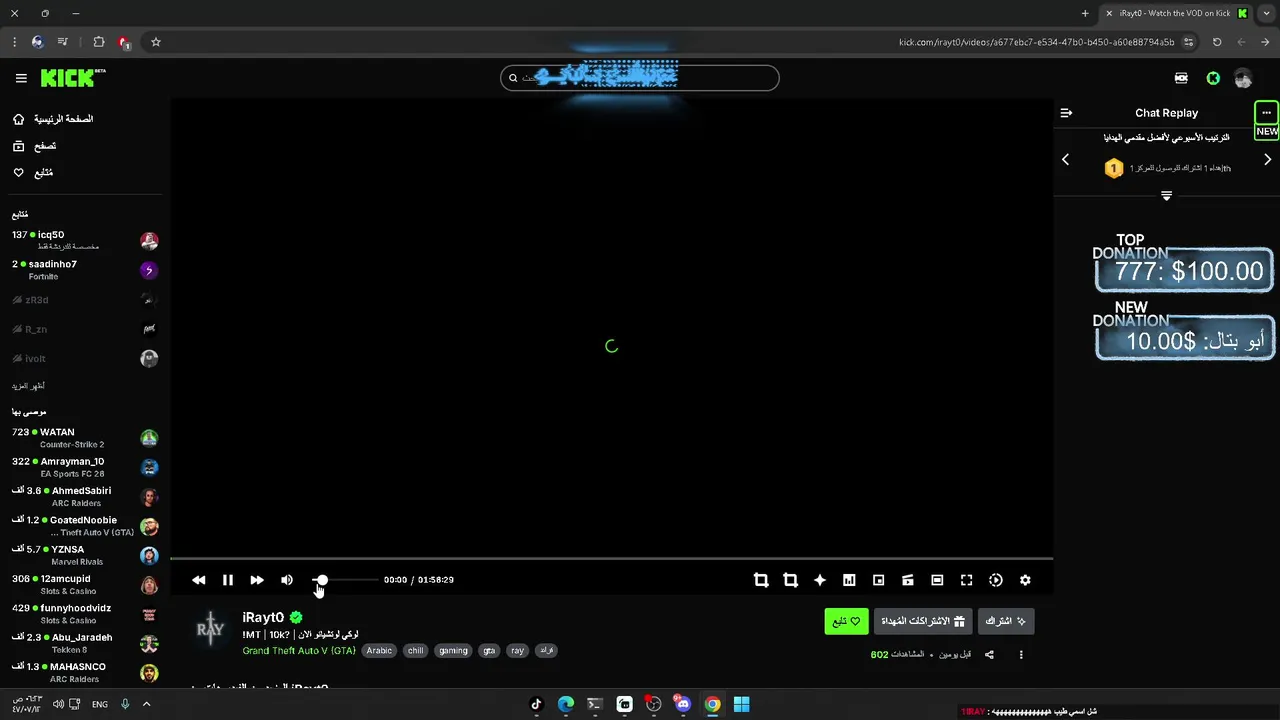Click the second crop icon in player
This screenshot has height=720, width=1280.
pos(790,580)
